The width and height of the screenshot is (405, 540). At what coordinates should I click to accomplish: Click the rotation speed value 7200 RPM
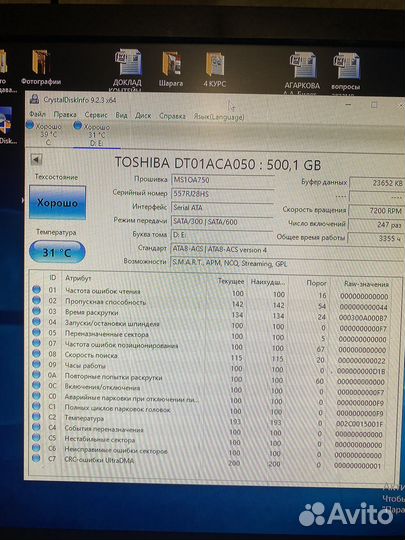(376, 210)
